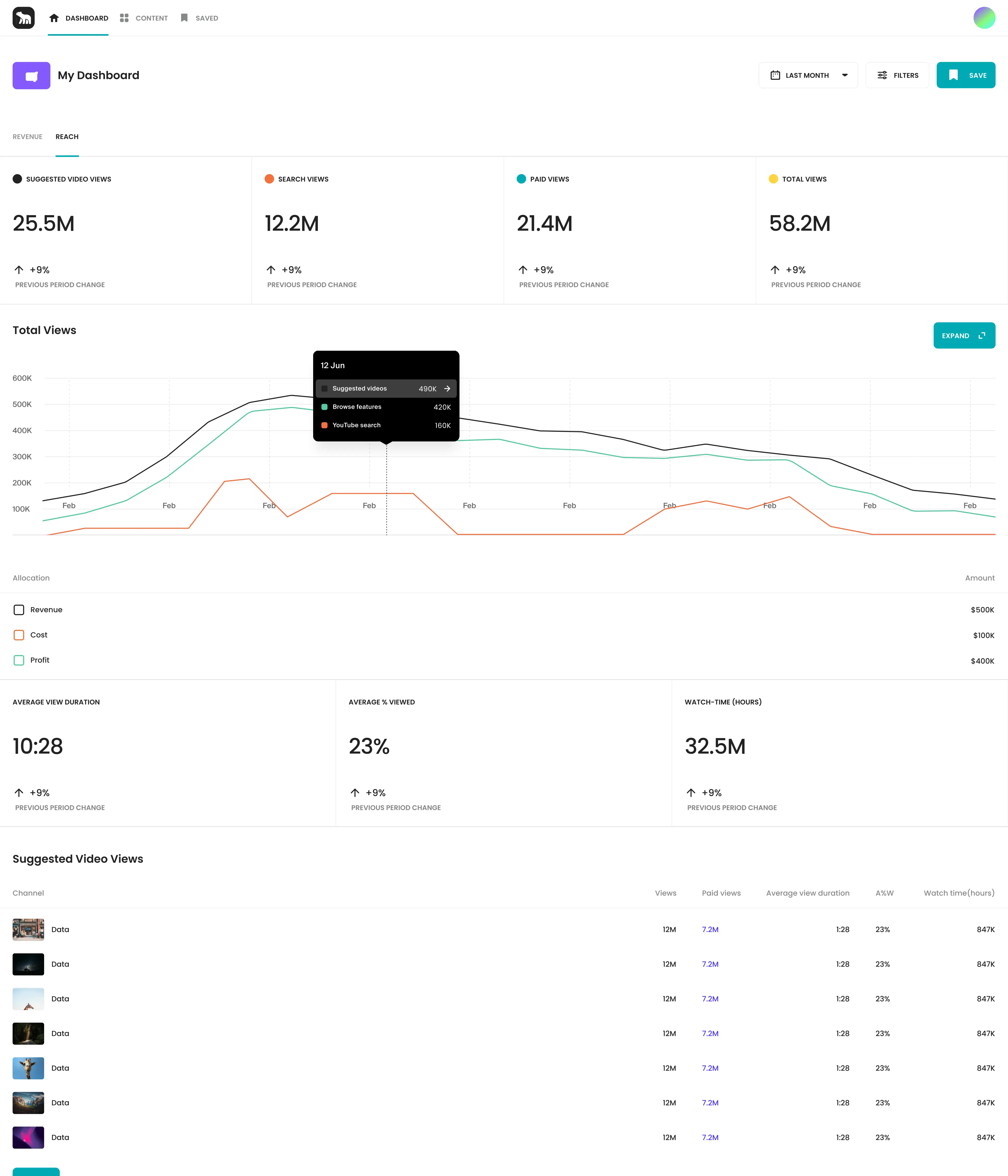The height and width of the screenshot is (1176, 1008).
Task: Toggle the Cost checkbox
Action: click(19, 635)
